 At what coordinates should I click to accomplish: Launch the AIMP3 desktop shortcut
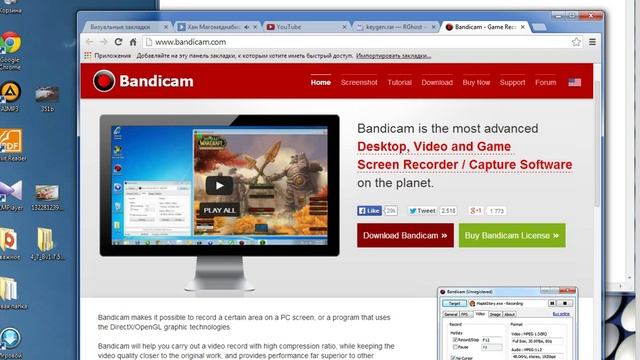pos(10,96)
